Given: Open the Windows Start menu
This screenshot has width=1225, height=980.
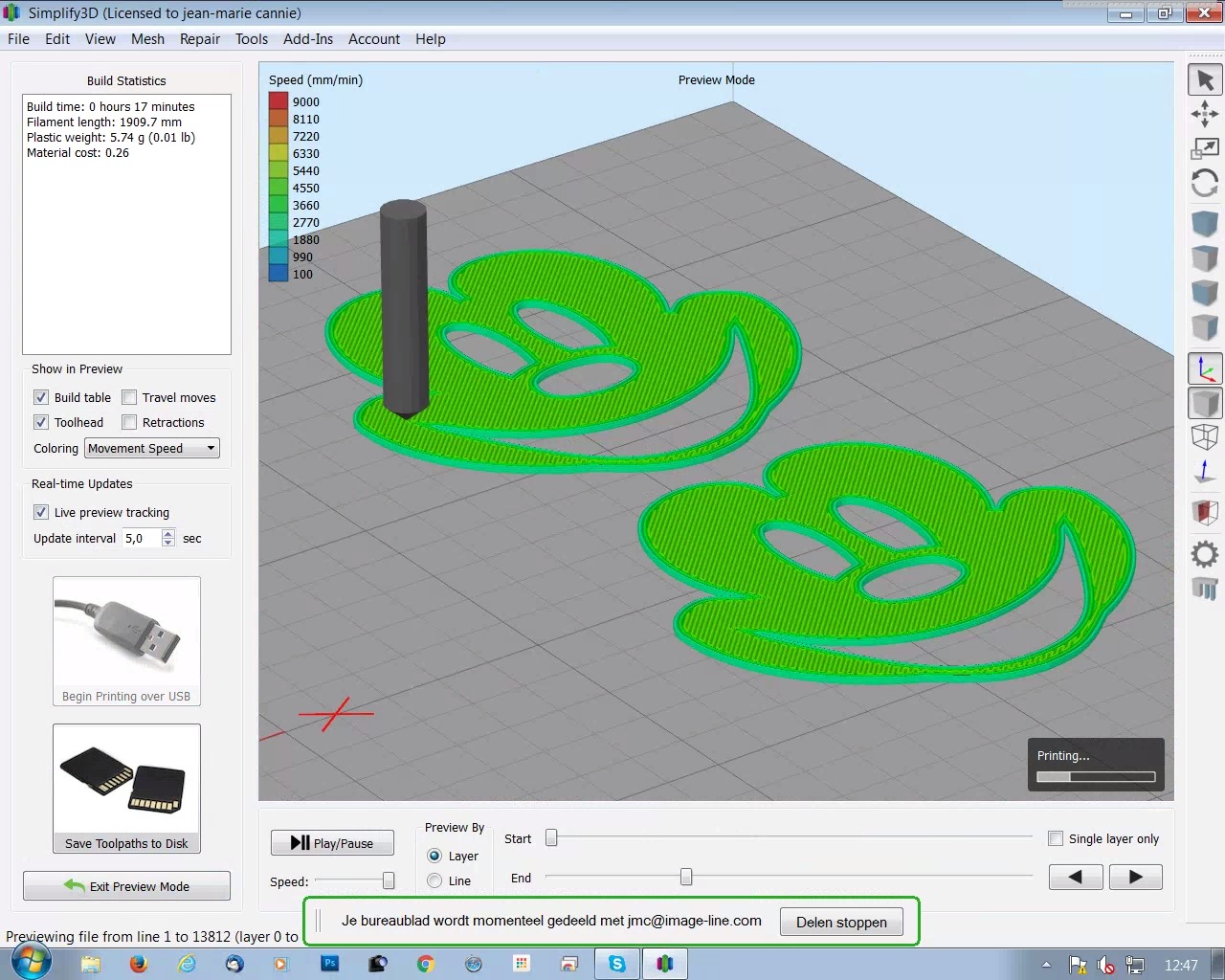Looking at the screenshot, I should [x=31, y=963].
